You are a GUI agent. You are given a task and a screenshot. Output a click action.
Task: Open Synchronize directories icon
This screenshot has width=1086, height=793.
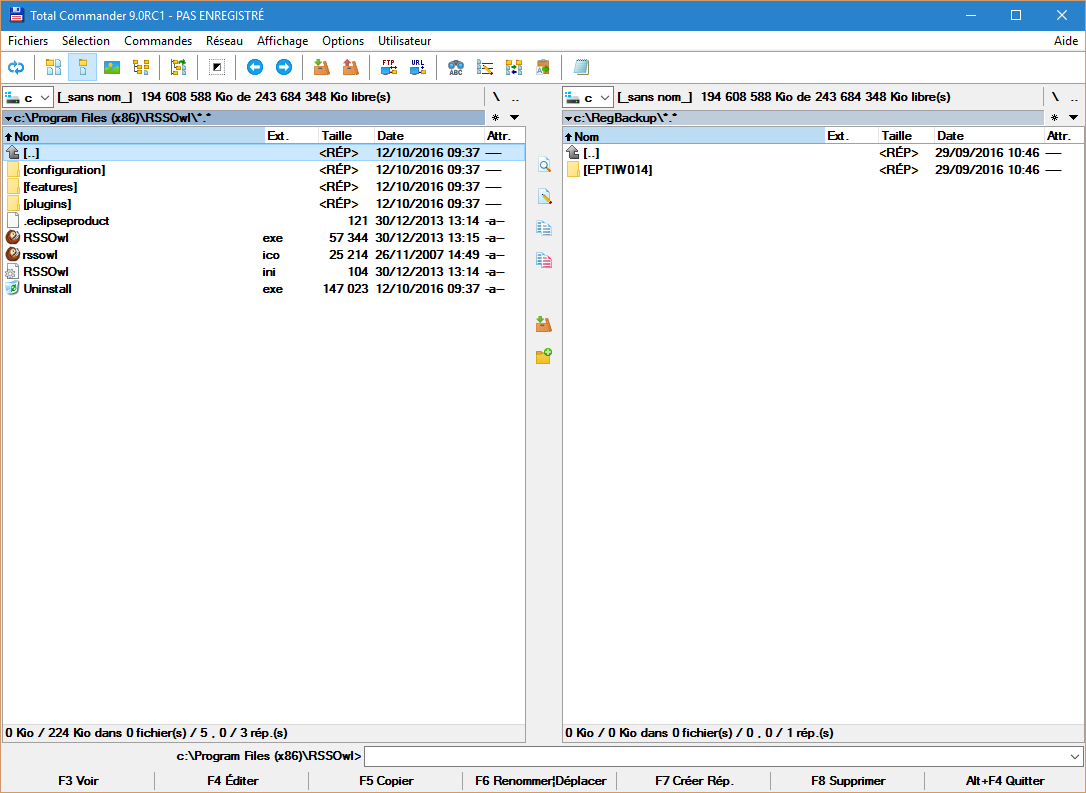514,67
